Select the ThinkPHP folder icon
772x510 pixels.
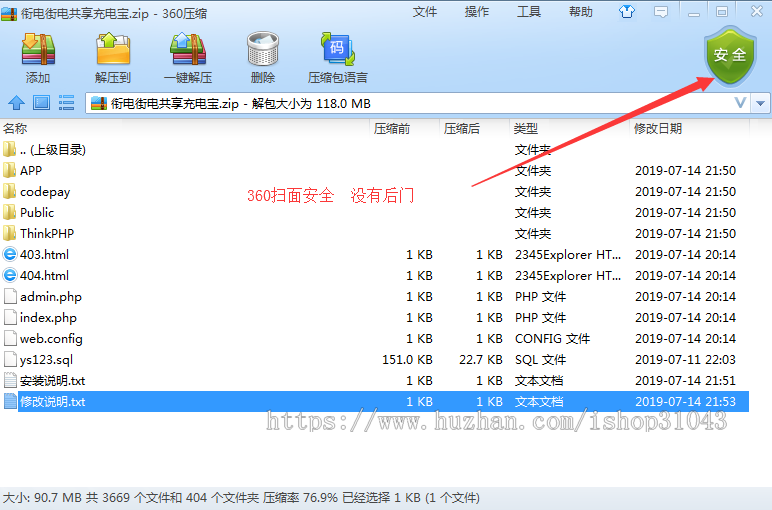(x=9, y=233)
